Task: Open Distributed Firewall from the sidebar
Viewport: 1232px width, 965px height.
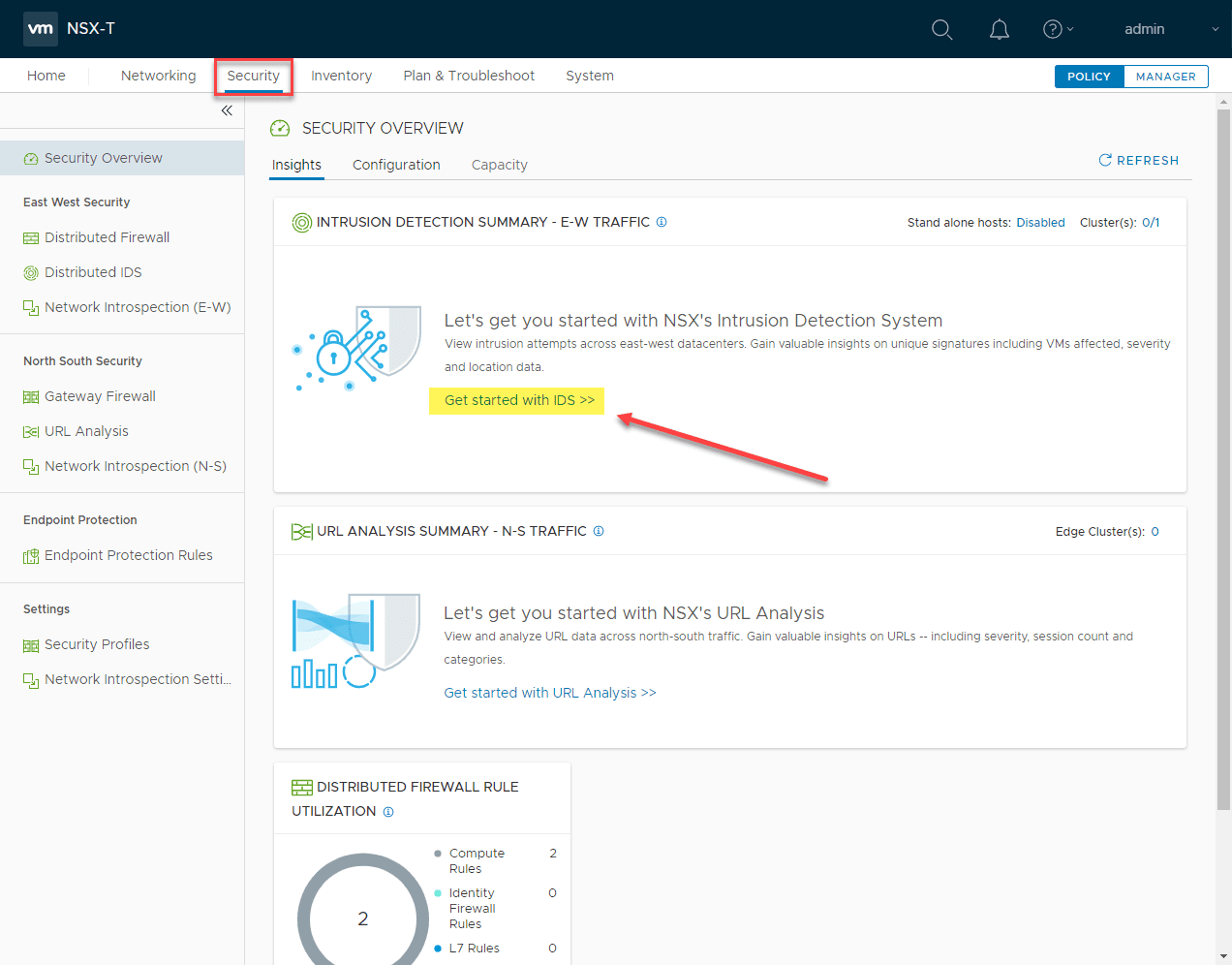Action: [x=107, y=236]
